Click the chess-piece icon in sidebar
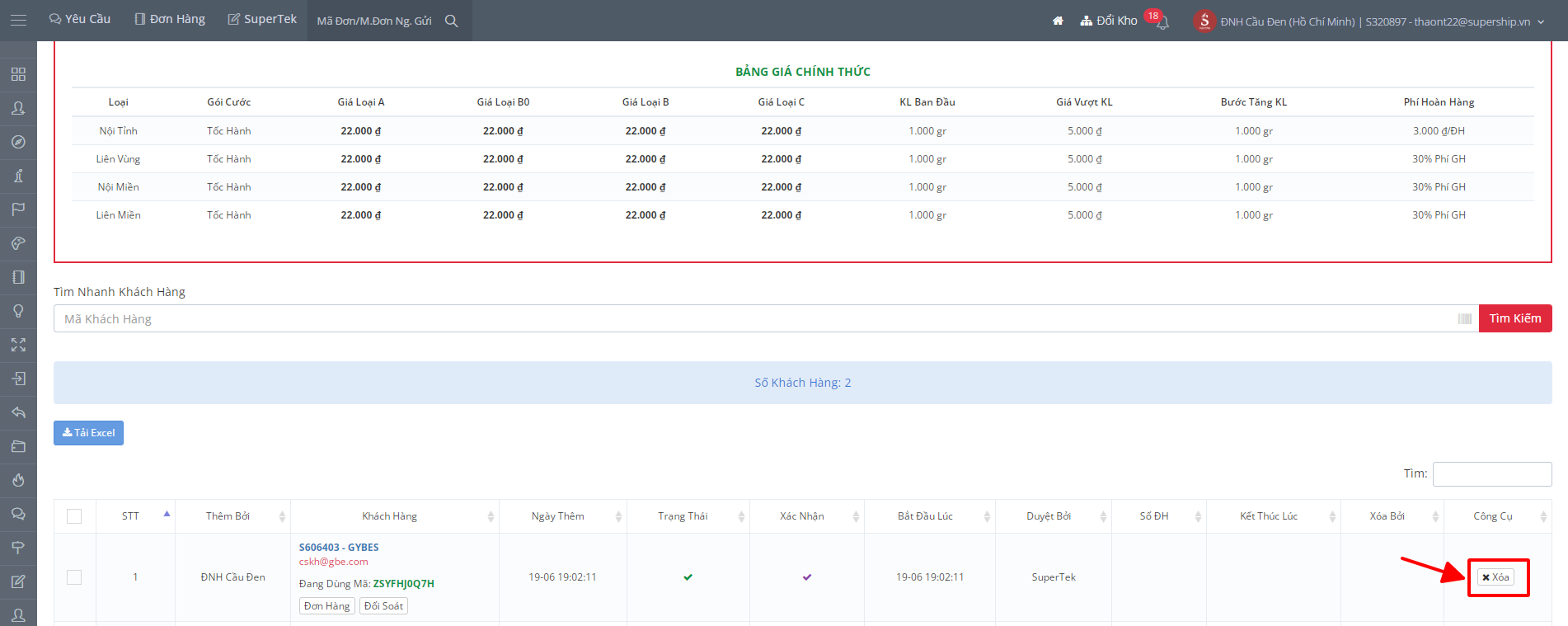Screen dimensions: 1568x626 (18, 176)
